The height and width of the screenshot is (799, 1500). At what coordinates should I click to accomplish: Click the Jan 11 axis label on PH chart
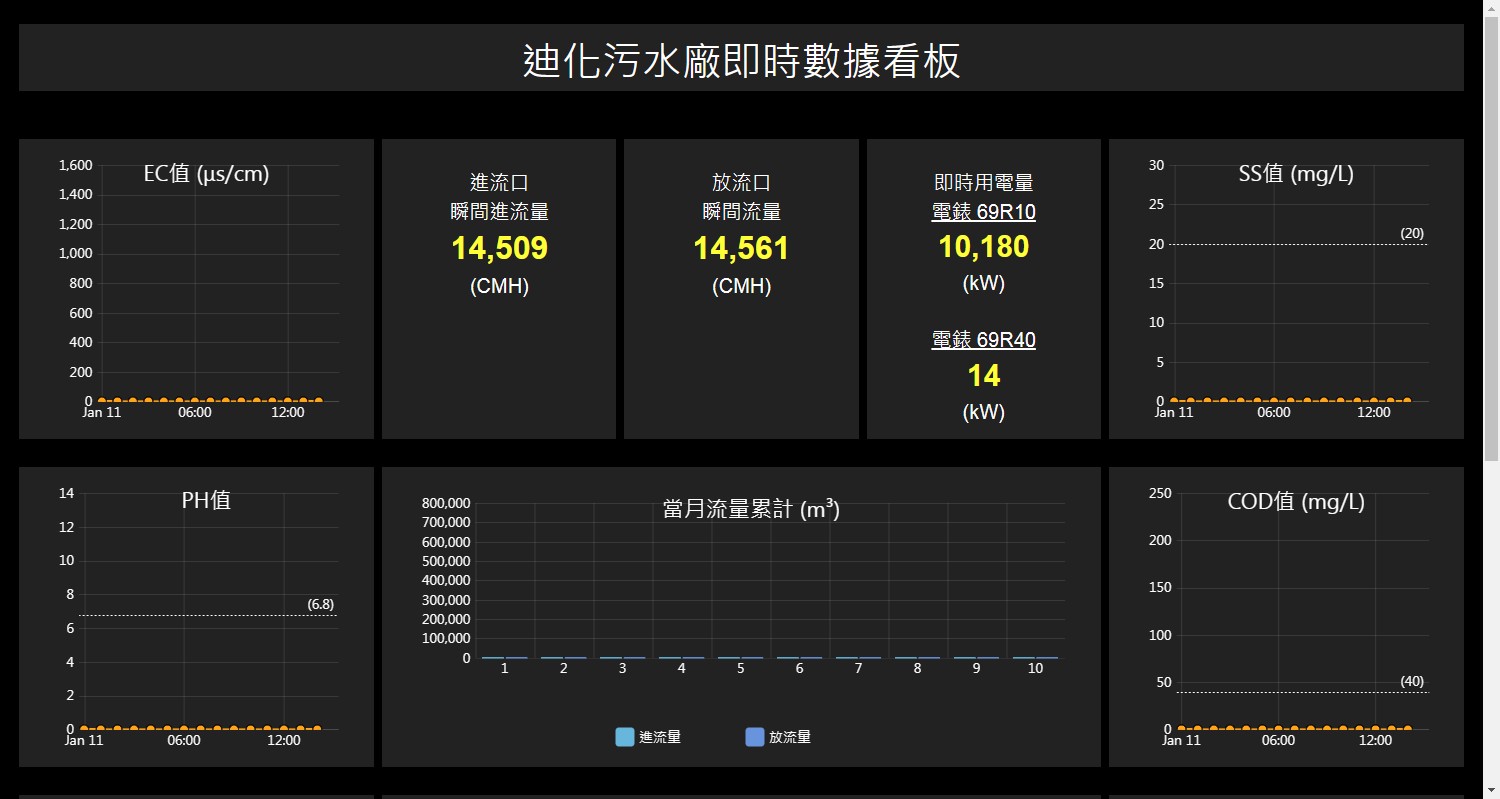pyautogui.click(x=84, y=740)
